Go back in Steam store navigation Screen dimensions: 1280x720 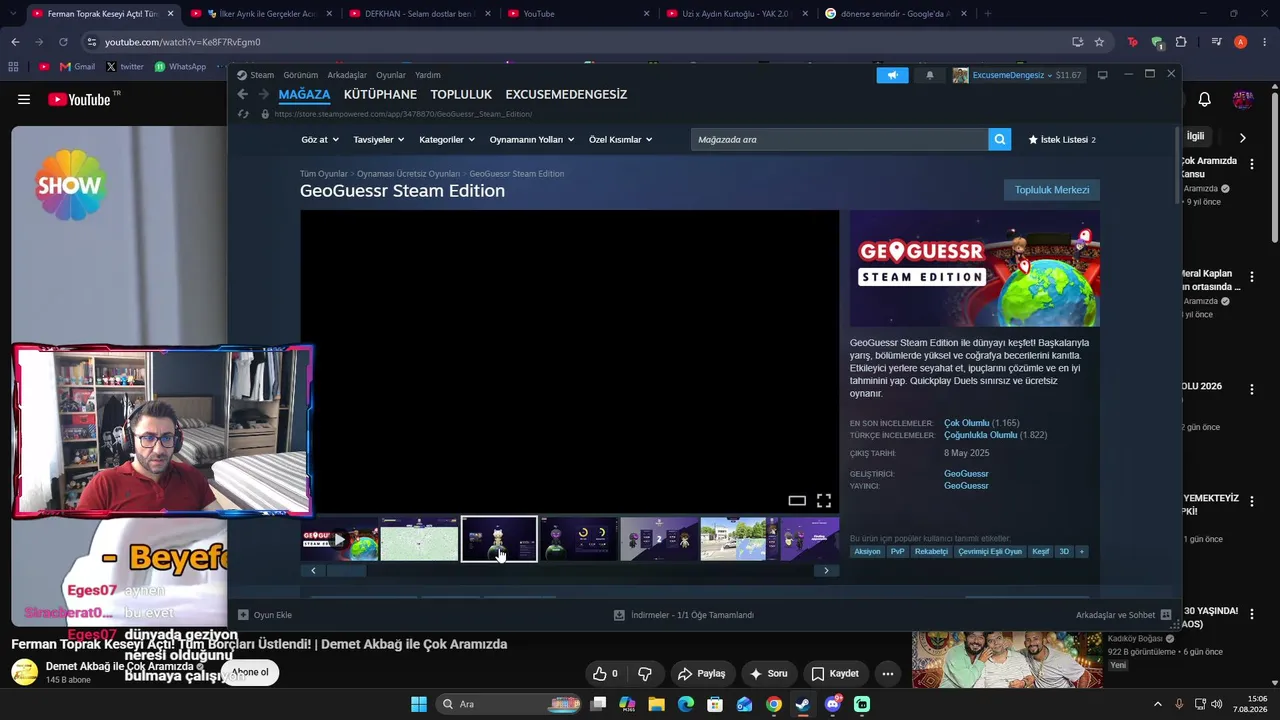[x=242, y=94]
